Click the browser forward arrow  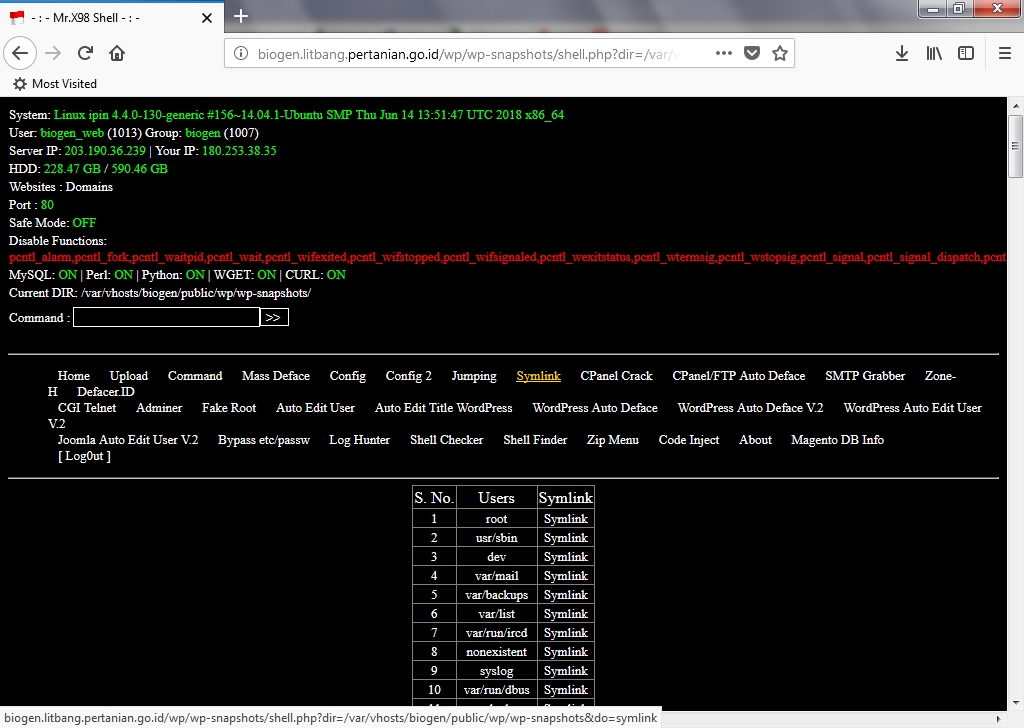click(53, 53)
